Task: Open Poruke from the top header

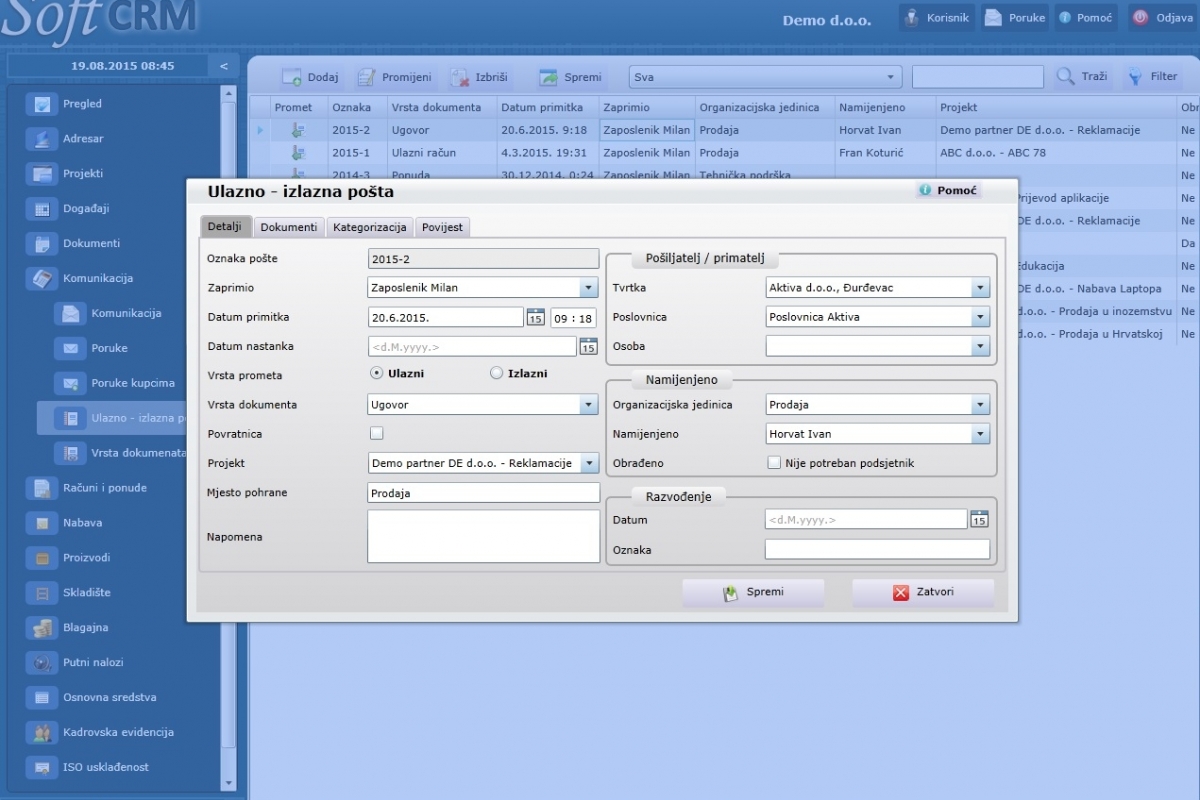Action: click(1015, 18)
